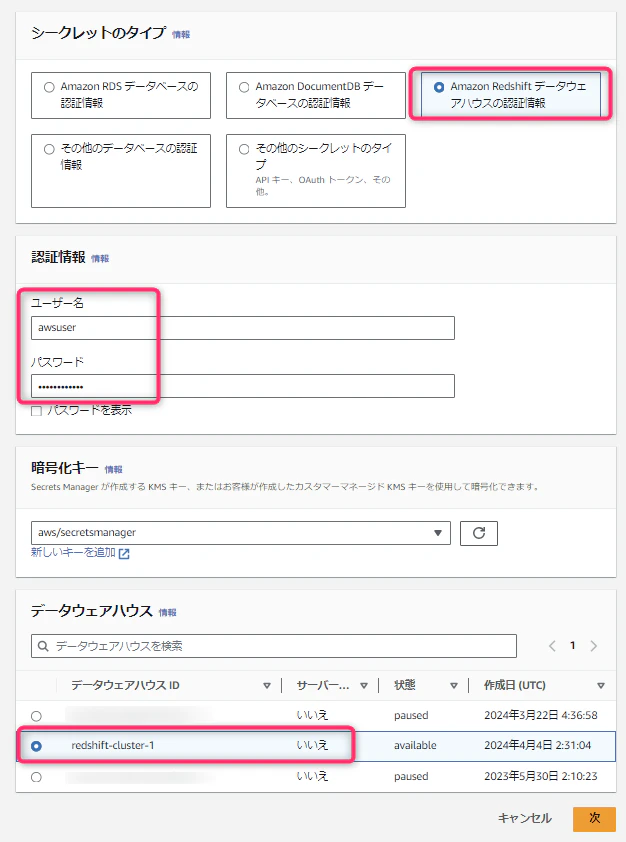Open 情報 link beside シークレットのタイプ

(181, 34)
